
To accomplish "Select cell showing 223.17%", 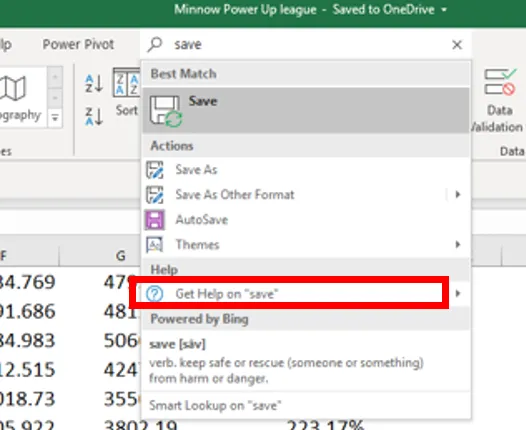I will tap(325, 425).
